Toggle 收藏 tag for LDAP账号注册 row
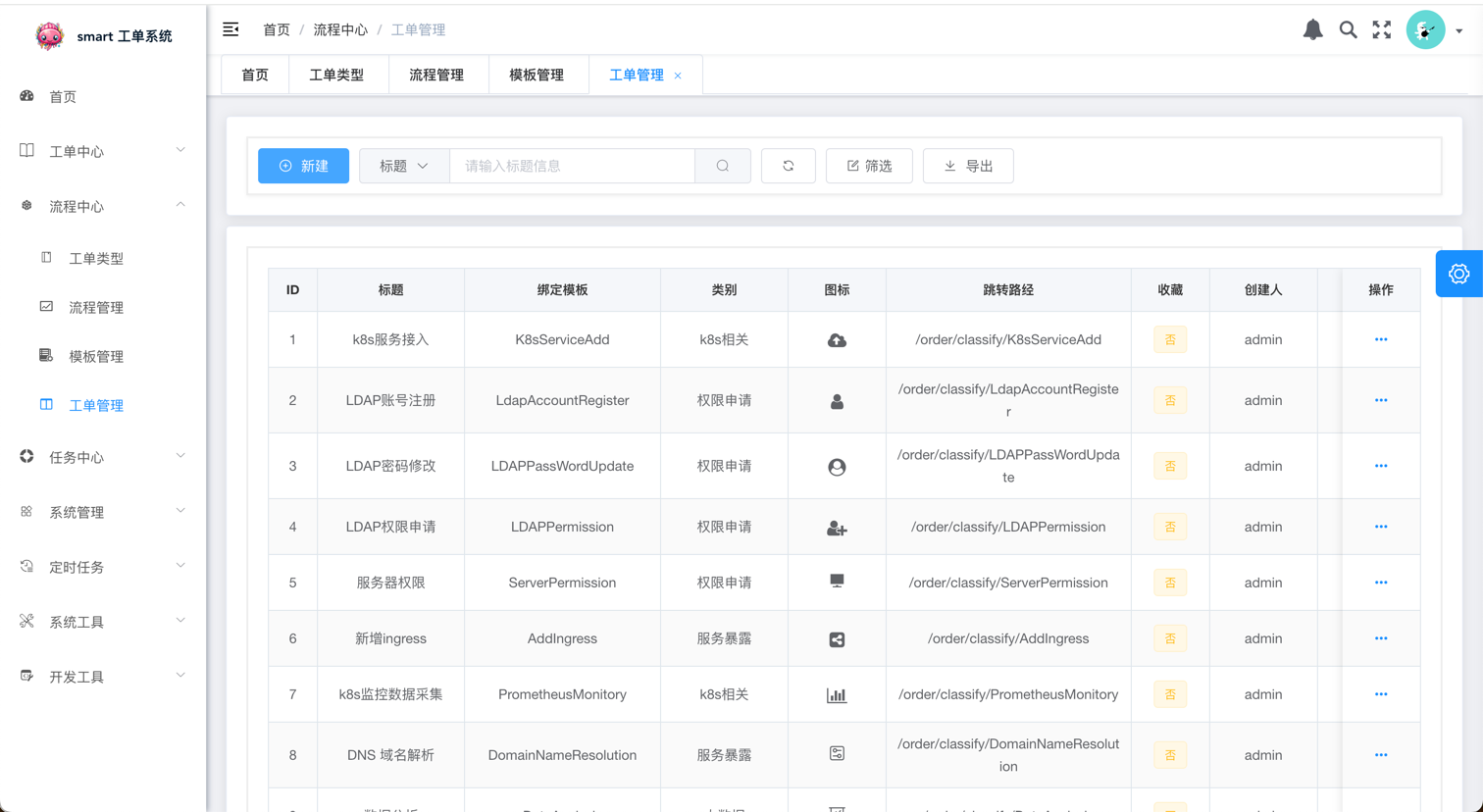Image resolution: width=1483 pixels, height=812 pixels. pyautogui.click(x=1170, y=400)
